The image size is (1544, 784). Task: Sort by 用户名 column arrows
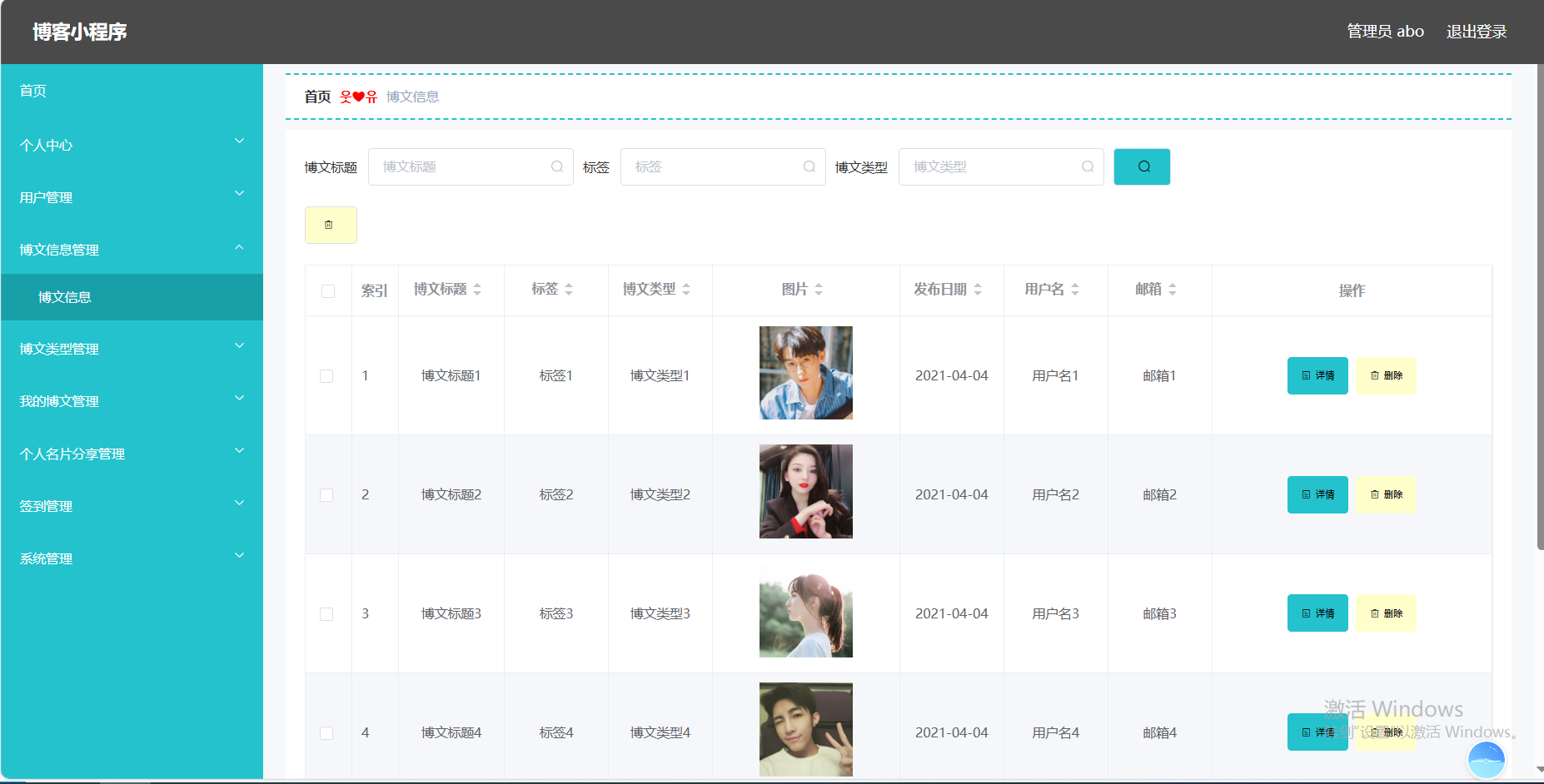[1075, 290]
